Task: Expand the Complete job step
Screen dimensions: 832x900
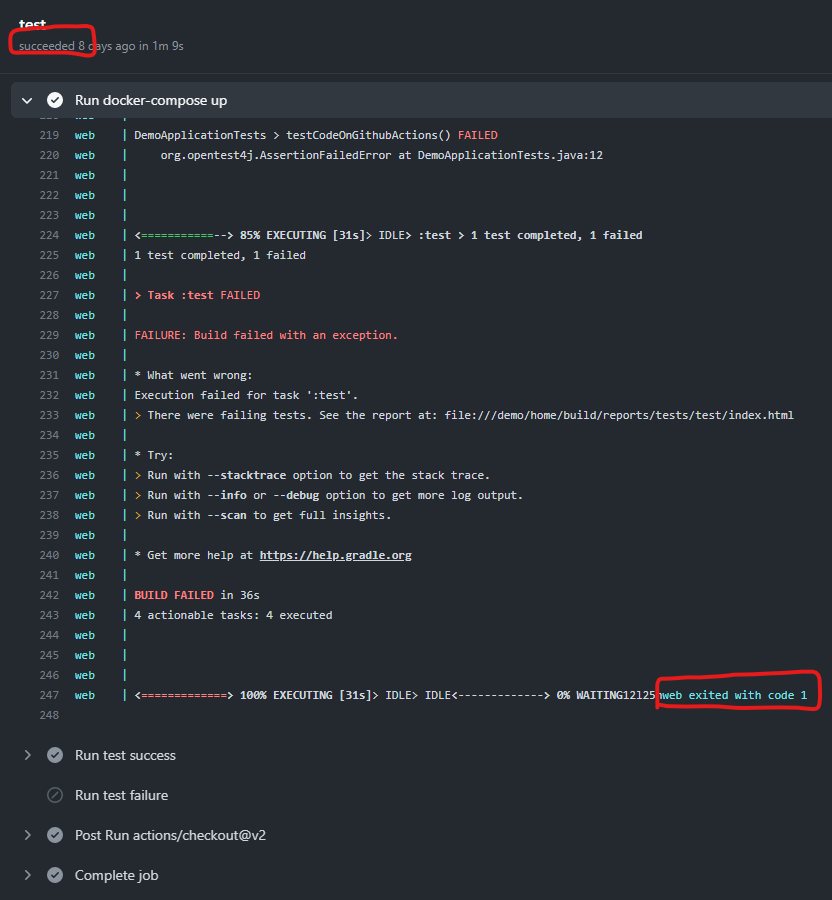Action: pyautogui.click(x=27, y=875)
